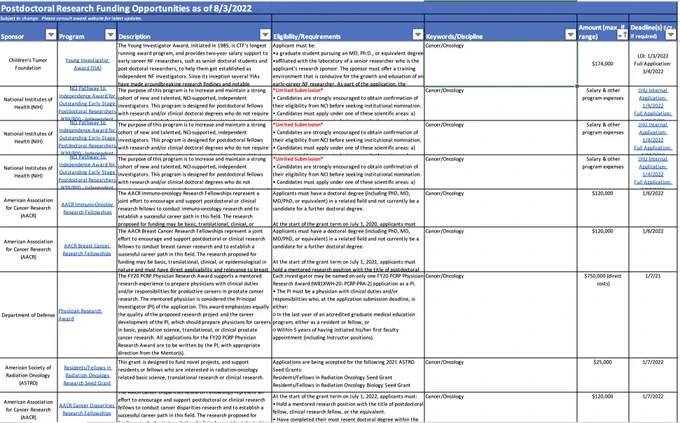Select AACR sponsor cell in Breast Cancer row
This screenshot has height=423, width=680.
29,249
